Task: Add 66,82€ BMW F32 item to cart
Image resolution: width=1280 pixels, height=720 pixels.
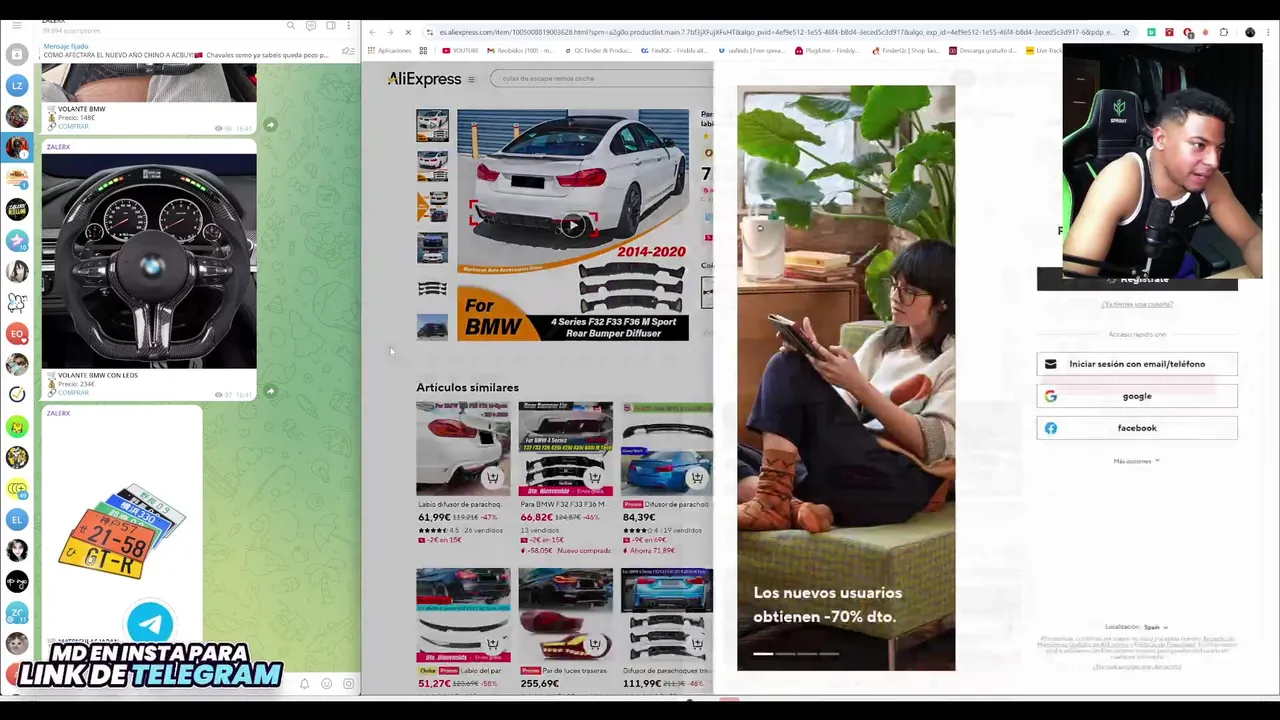Action: [x=594, y=478]
